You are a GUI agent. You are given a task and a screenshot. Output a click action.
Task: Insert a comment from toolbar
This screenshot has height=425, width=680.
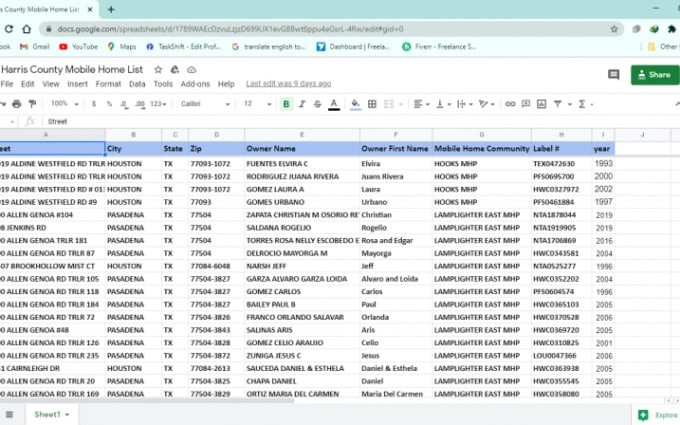(x=526, y=104)
